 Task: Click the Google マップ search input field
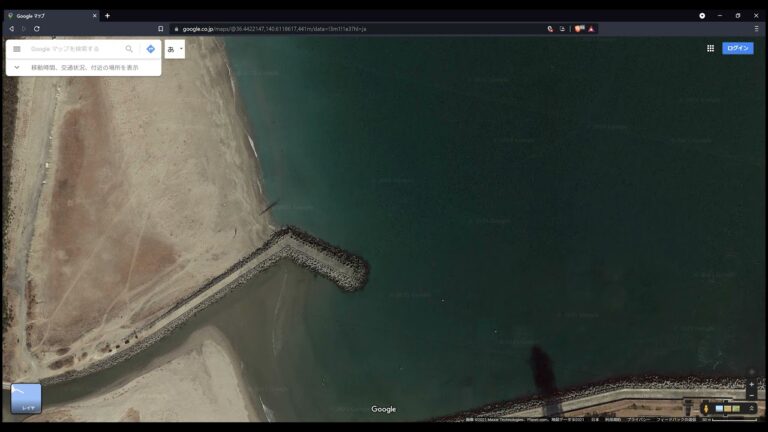[x=75, y=49]
